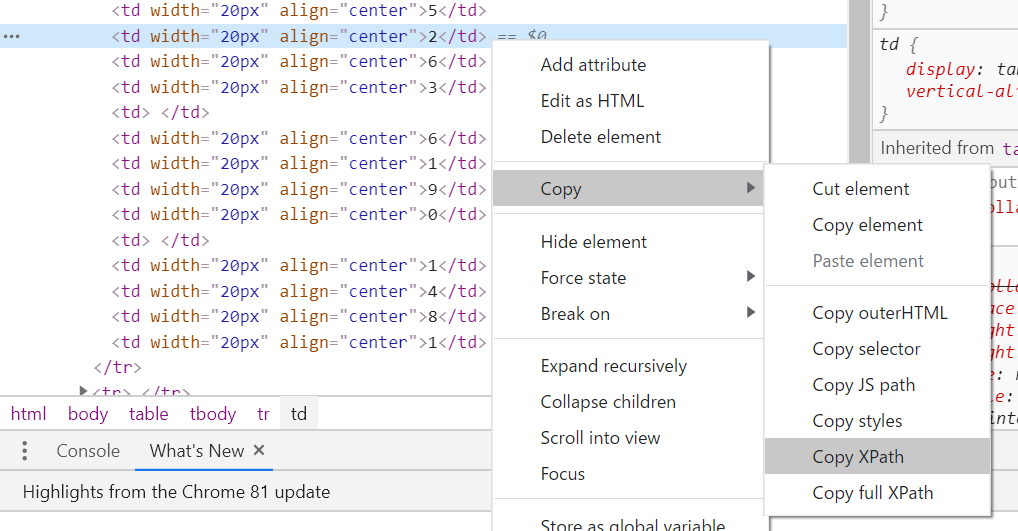Viewport: 1018px width, 531px height.
Task: Select the td row containing value 9
Action: 300,189
